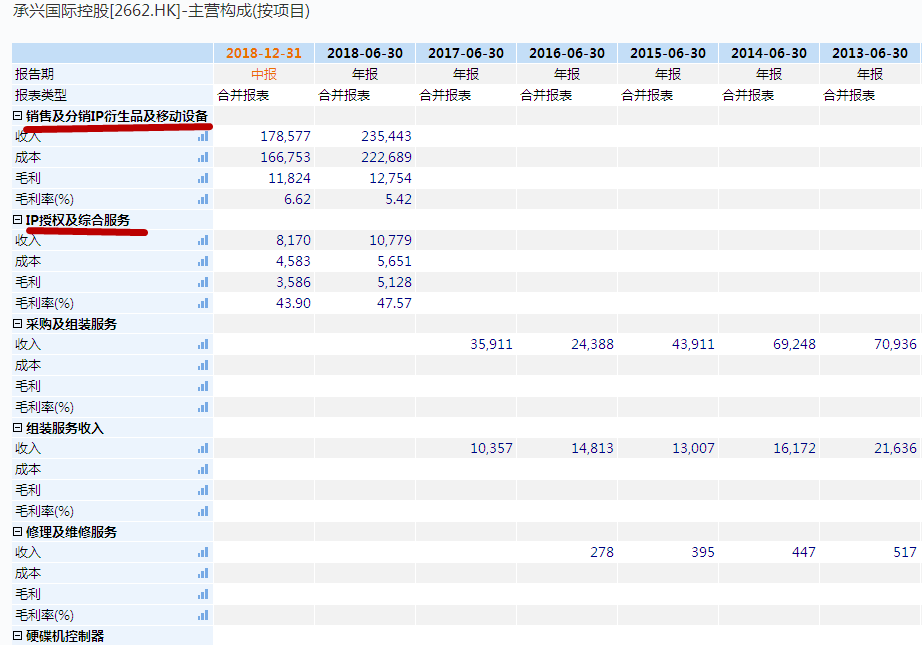The image size is (922, 645).
Task: Click chart icon for 收入 in 组装服务收入
Action: click(x=203, y=449)
